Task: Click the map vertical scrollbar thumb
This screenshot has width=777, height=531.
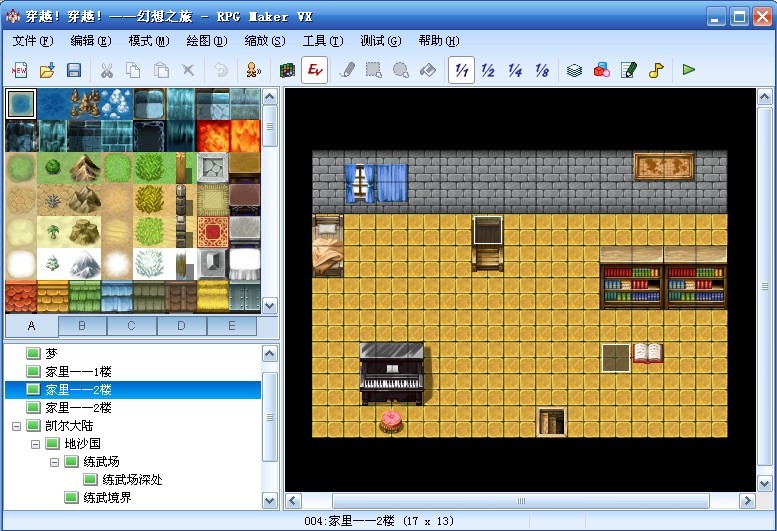Action: point(765,286)
